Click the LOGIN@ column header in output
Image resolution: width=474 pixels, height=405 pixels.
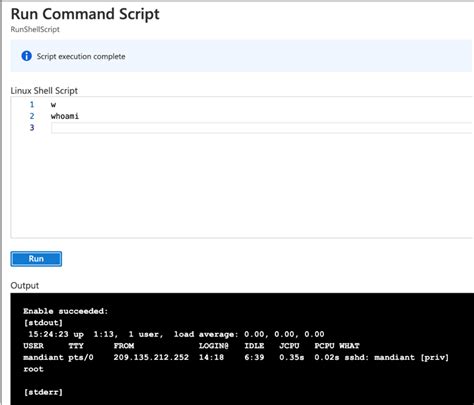pyautogui.click(x=214, y=346)
